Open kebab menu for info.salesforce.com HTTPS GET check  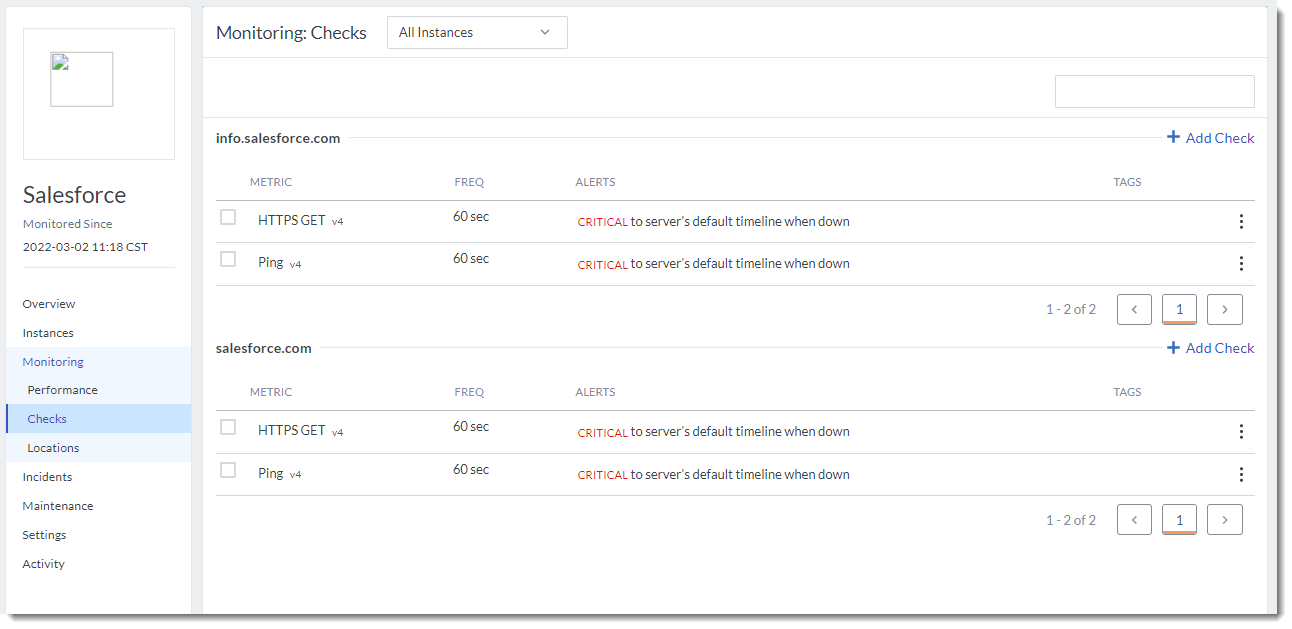[x=1241, y=221]
